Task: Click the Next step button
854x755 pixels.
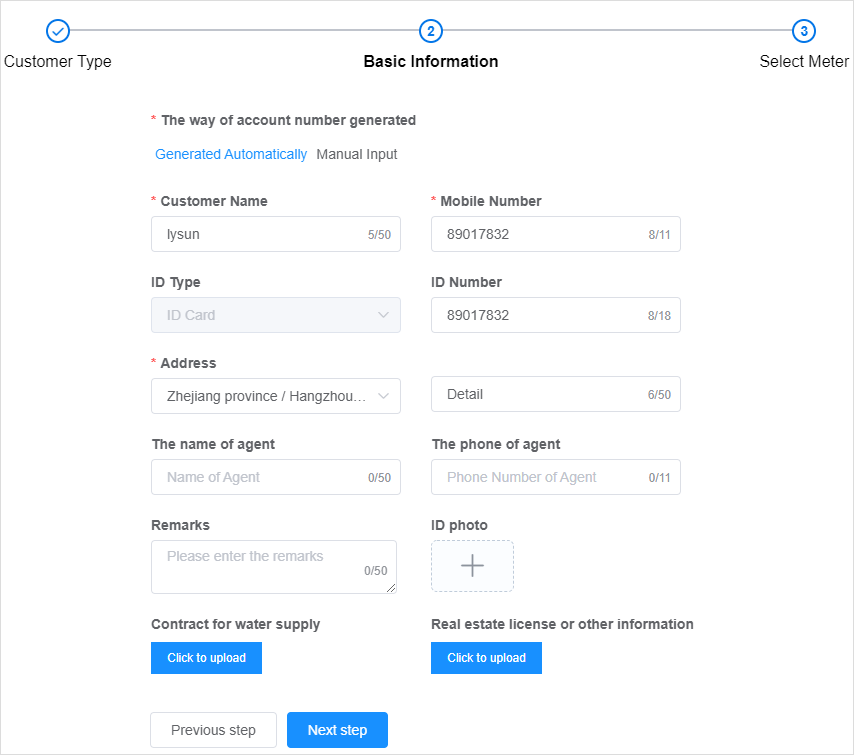Action: point(337,730)
